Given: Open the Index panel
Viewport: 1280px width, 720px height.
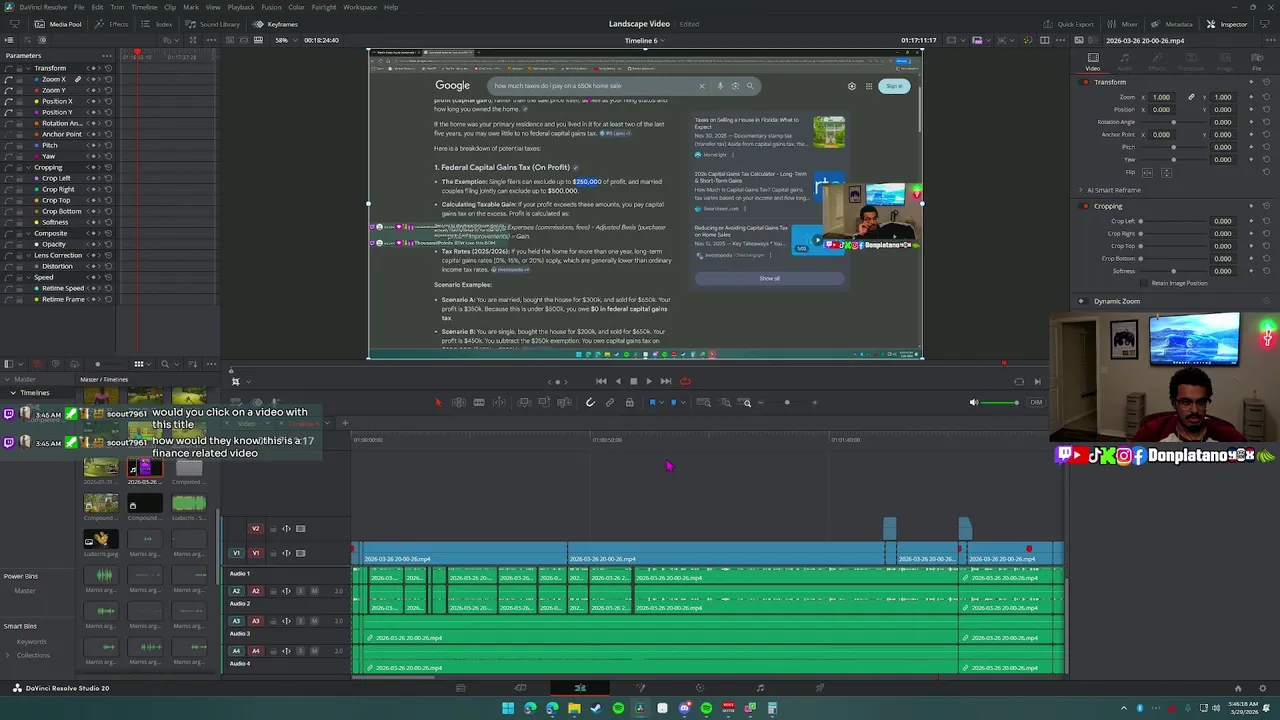Looking at the screenshot, I should (157, 24).
